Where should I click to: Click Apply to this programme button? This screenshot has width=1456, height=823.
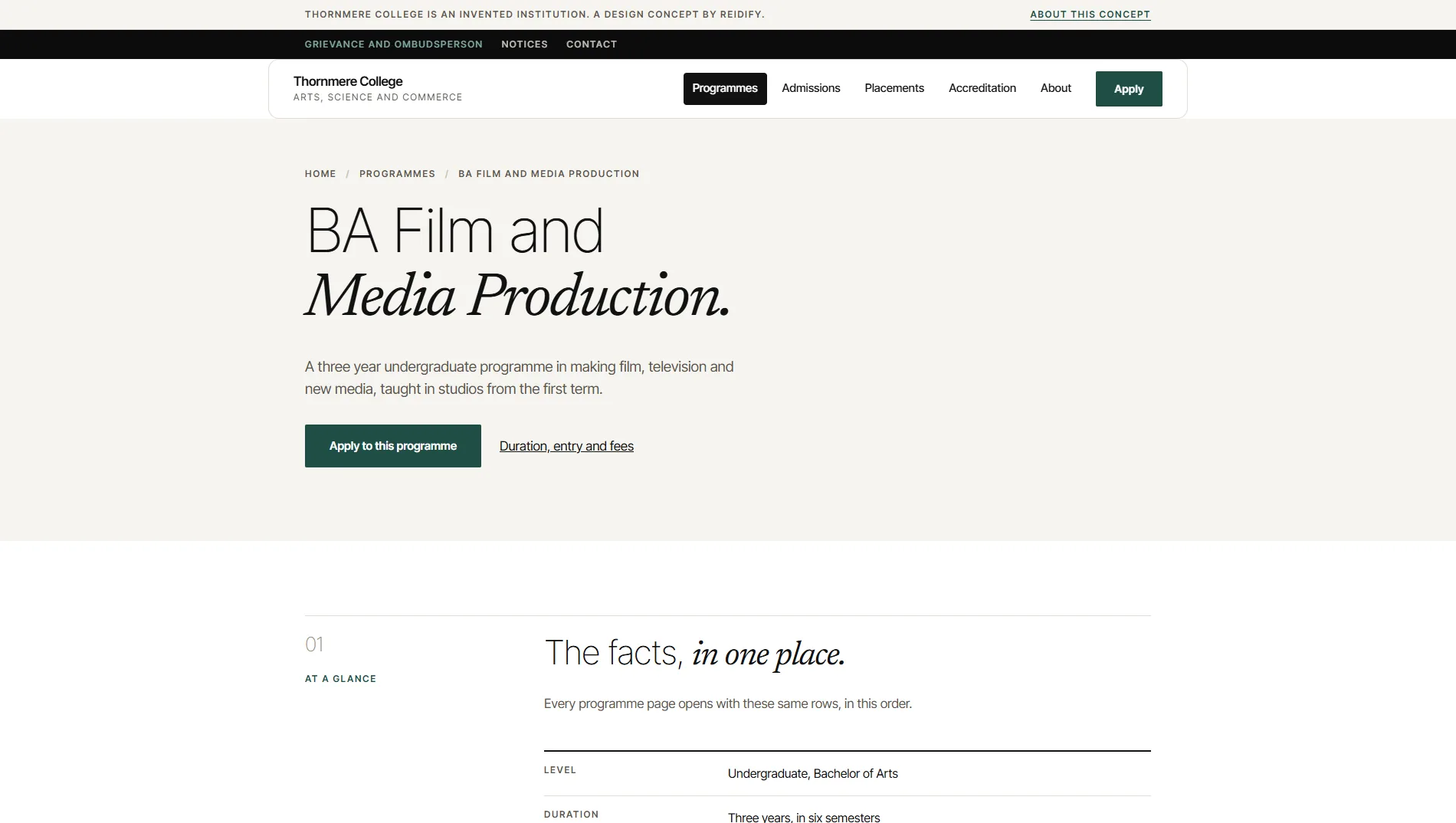[393, 446]
